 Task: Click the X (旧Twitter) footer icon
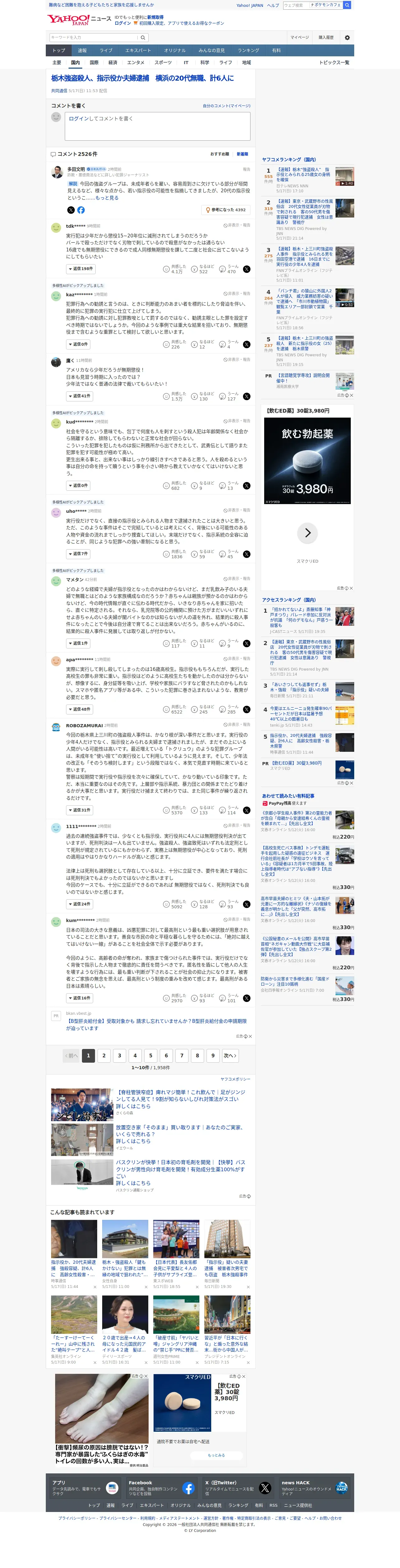264,1488
